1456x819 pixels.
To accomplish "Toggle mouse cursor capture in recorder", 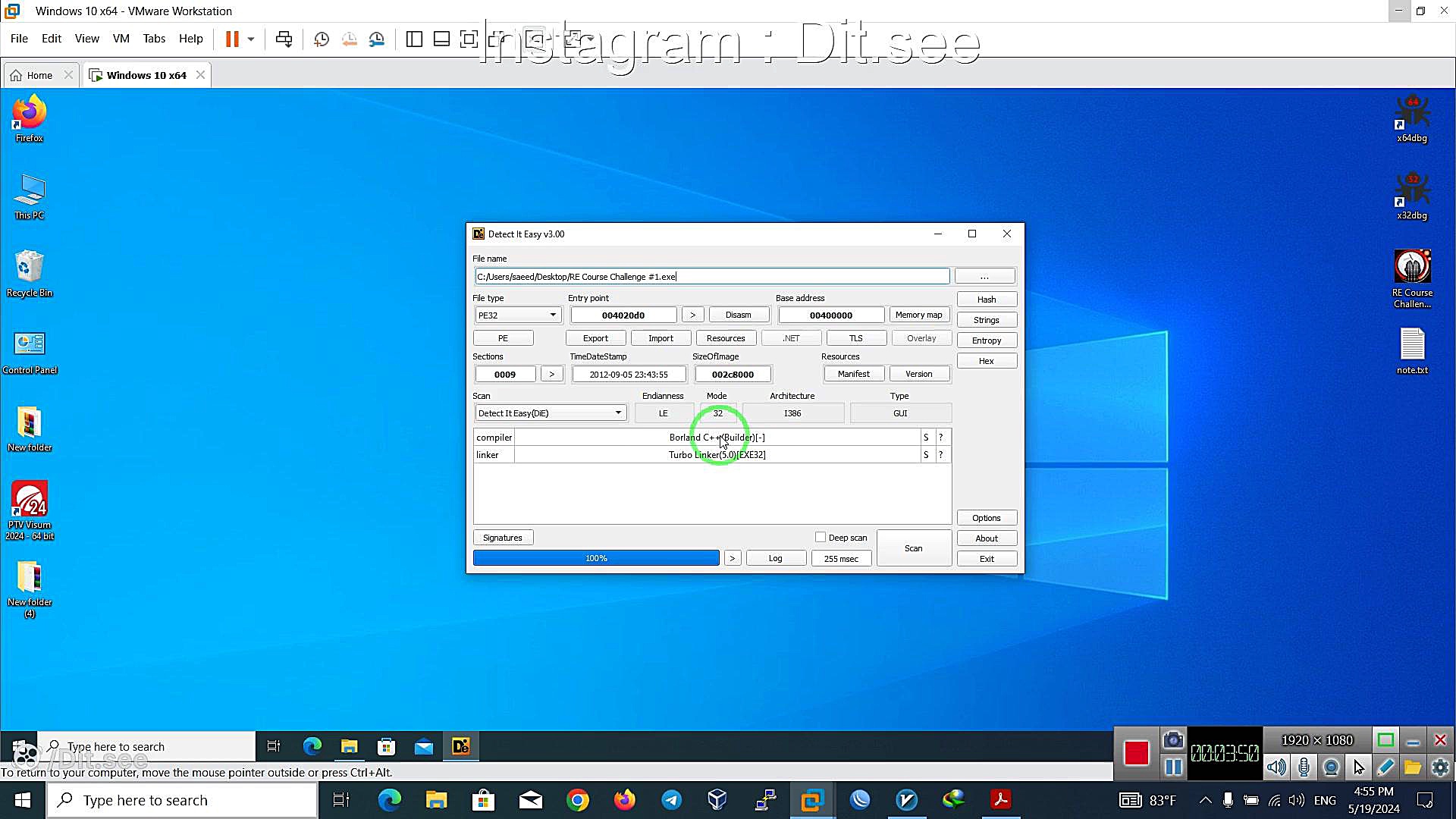I will (x=1358, y=767).
